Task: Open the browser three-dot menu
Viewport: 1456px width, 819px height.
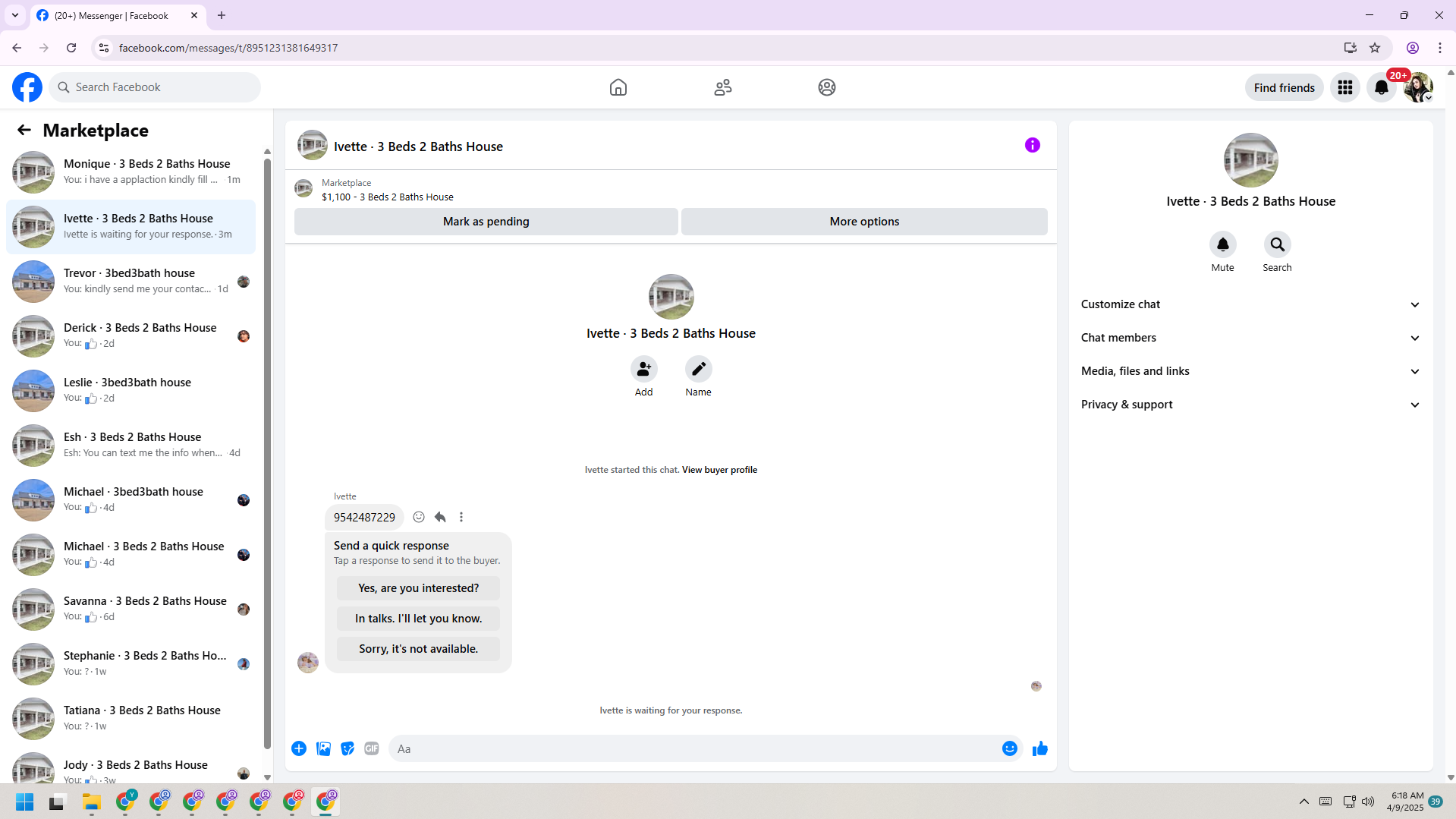Action: point(1440,48)
